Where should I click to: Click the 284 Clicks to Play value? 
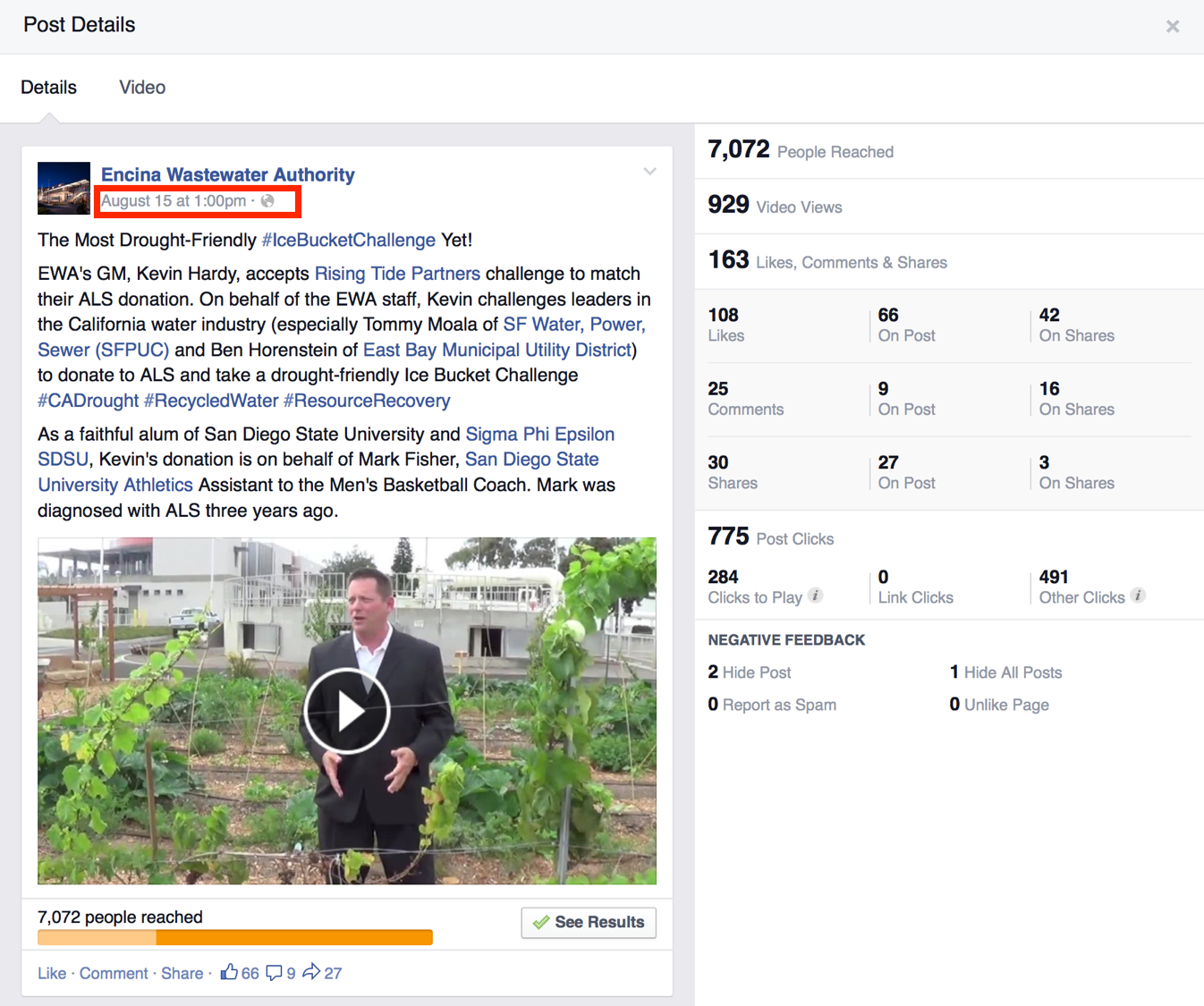click(755, 587)
